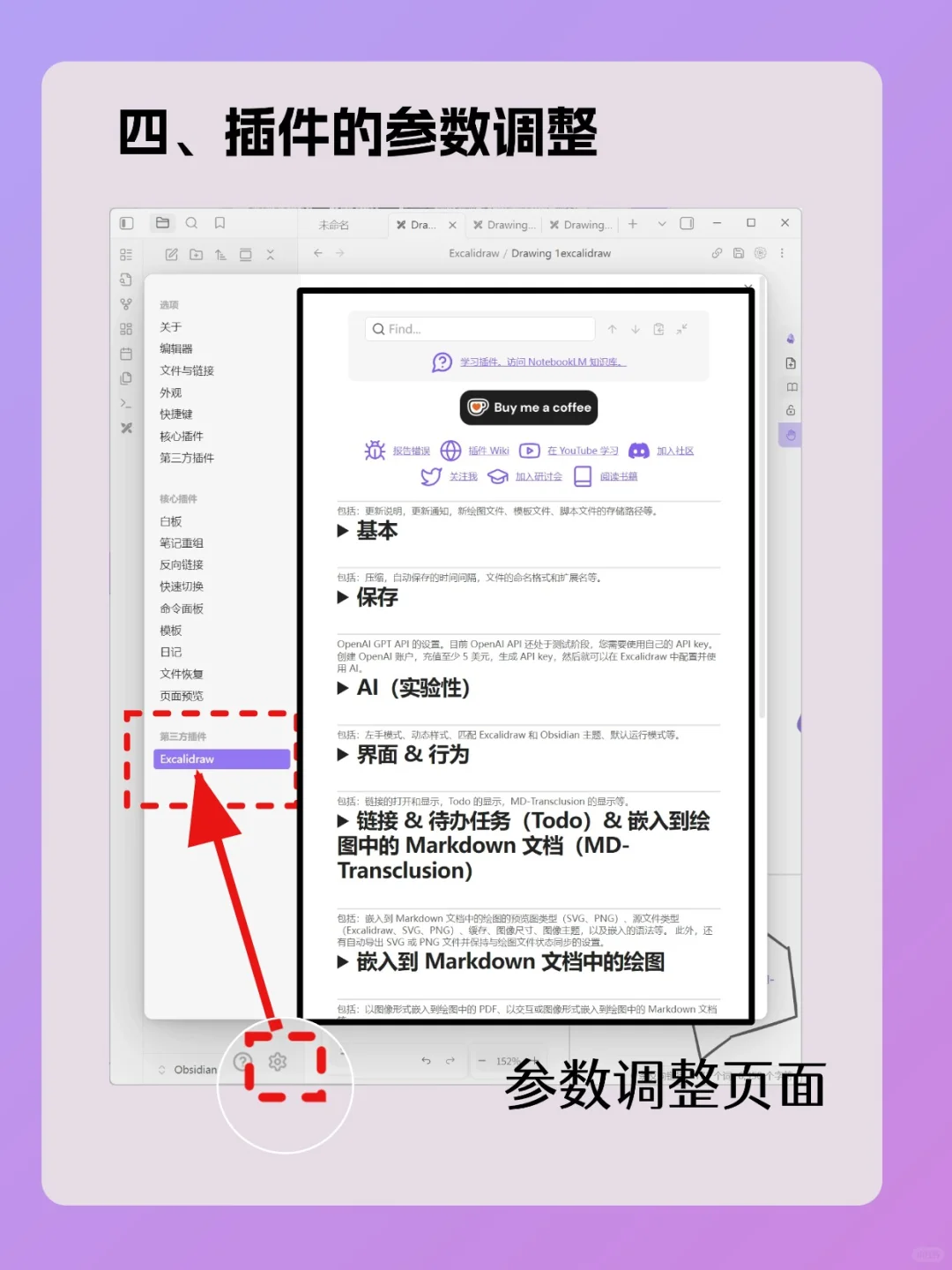952x1270 pixels.
Task: Toggle the left sidebar visibility
Action: 127,222
